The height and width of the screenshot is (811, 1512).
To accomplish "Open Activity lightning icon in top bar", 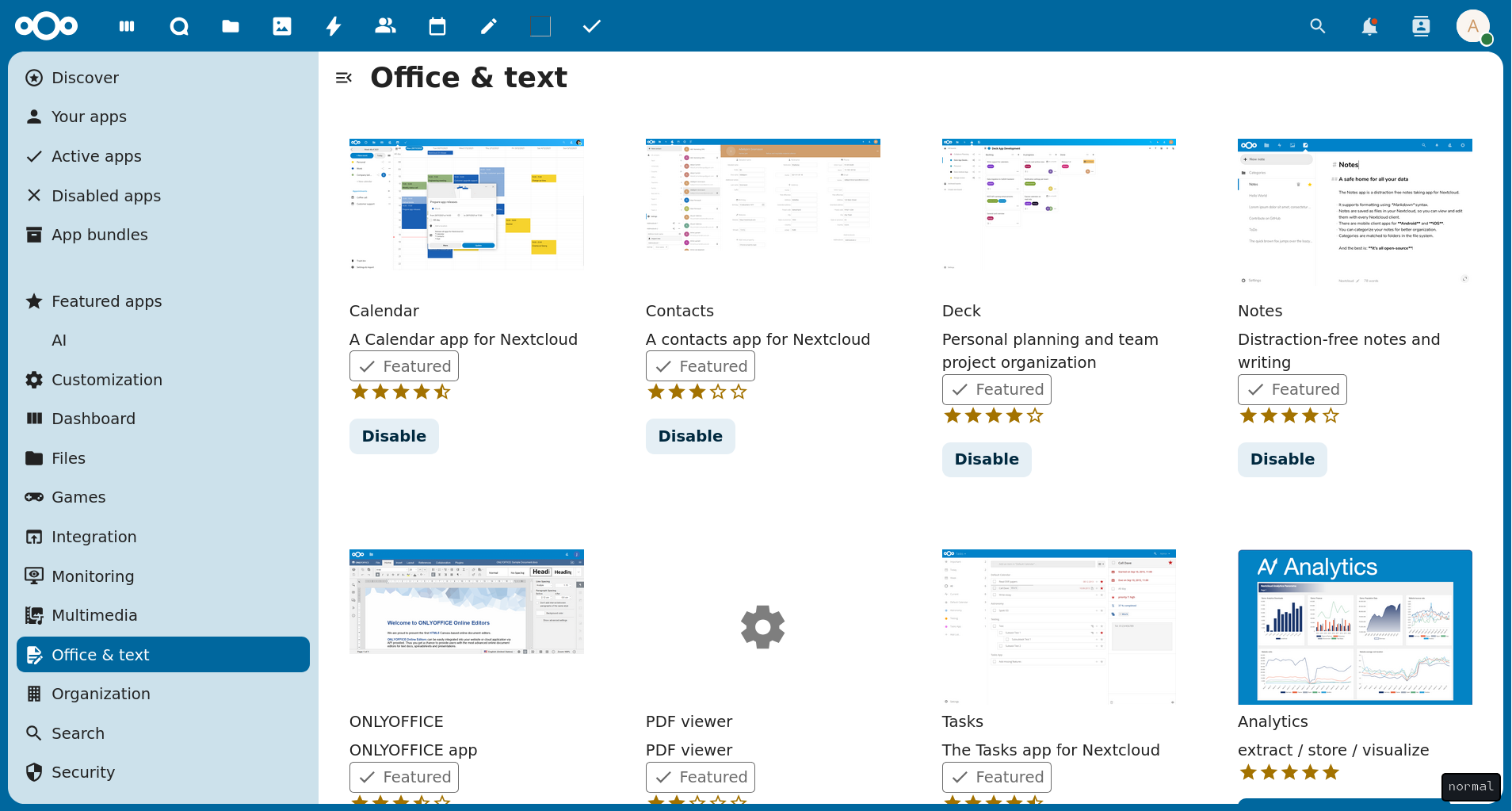I will tap(334, 26).
